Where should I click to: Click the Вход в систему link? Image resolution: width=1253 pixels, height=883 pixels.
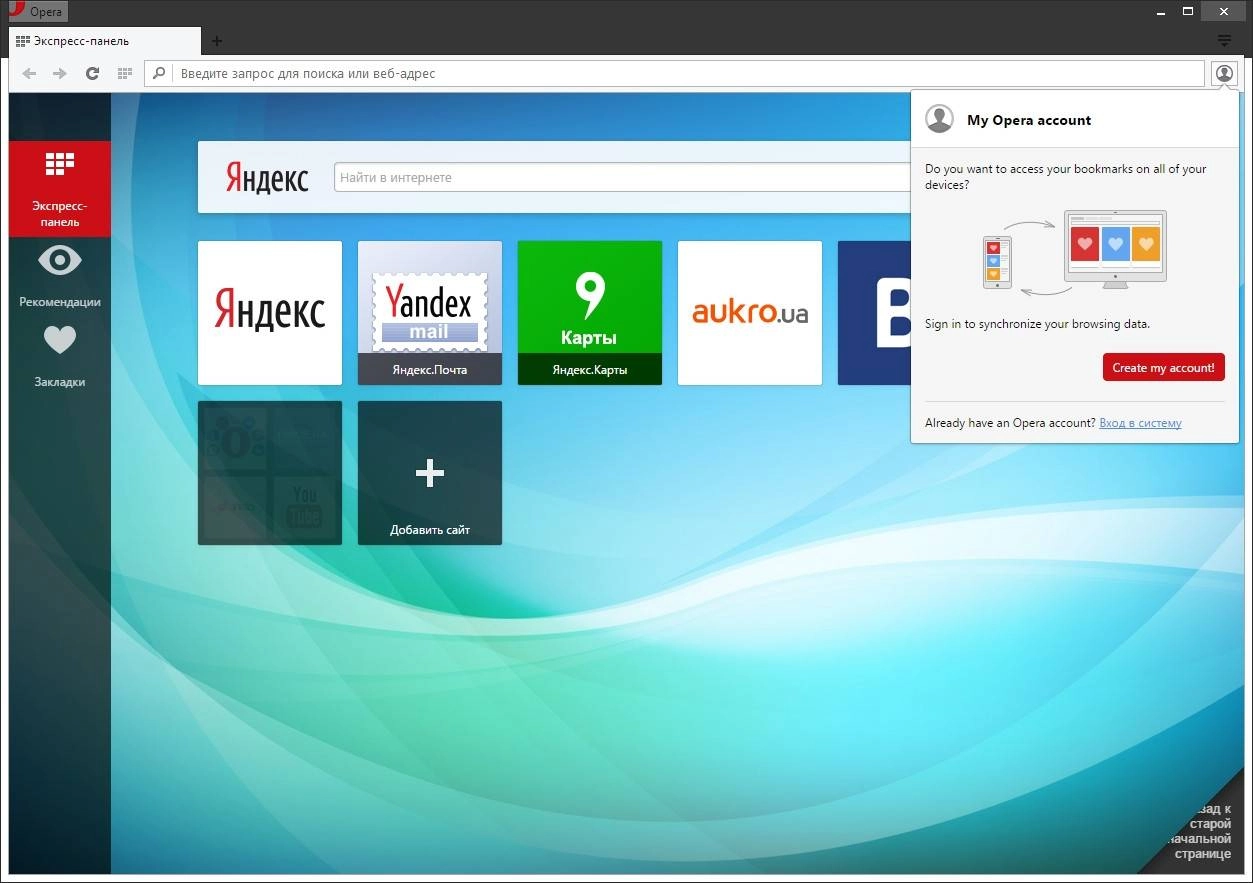coord(1140,423)
